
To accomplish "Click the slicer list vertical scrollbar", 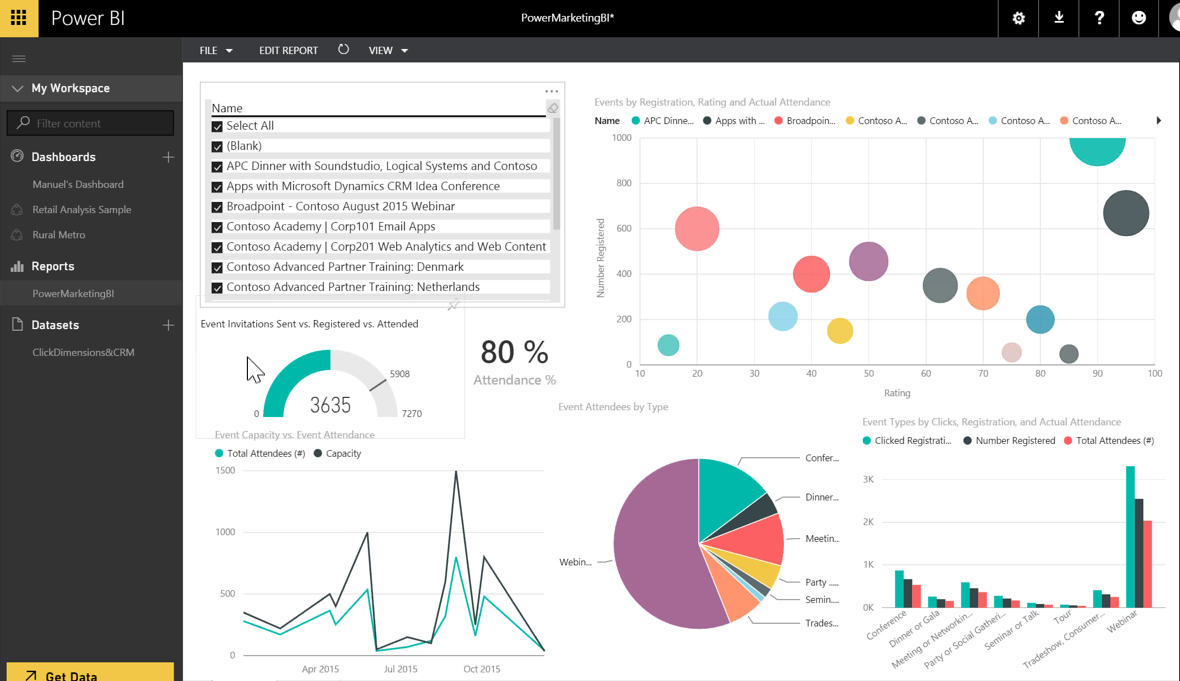I will (x=557, y=175).
